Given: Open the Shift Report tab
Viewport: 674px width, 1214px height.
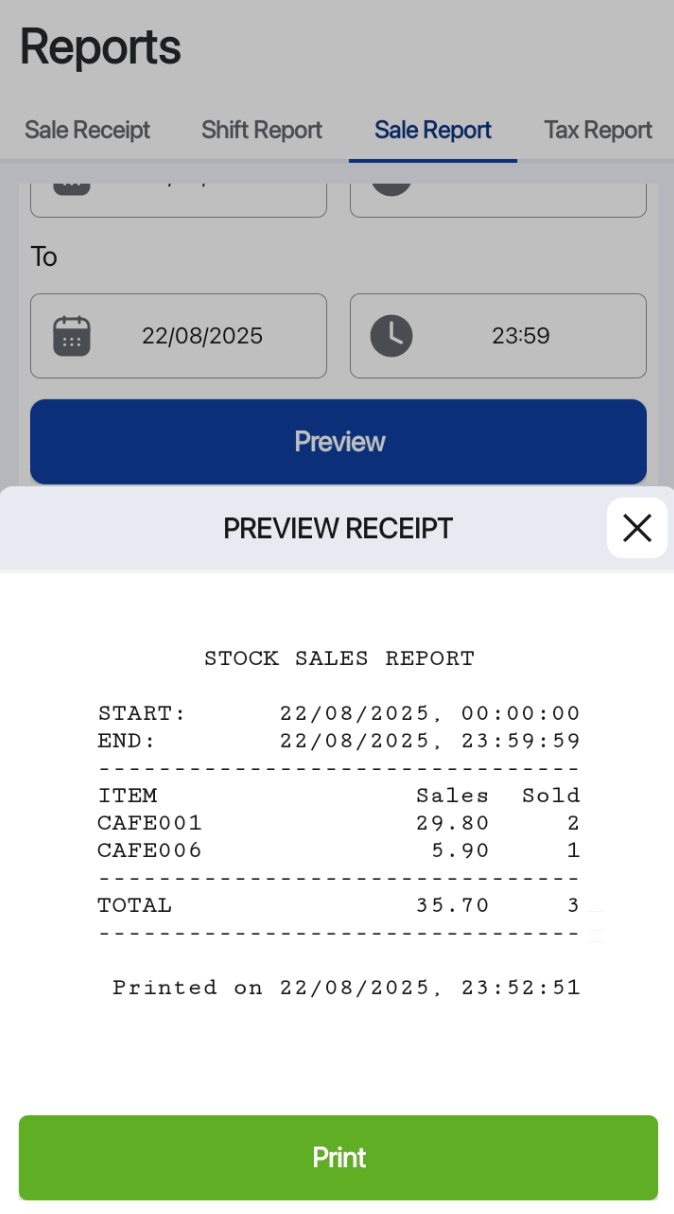Looking at the screenshot, I should (x=262, y=130).
